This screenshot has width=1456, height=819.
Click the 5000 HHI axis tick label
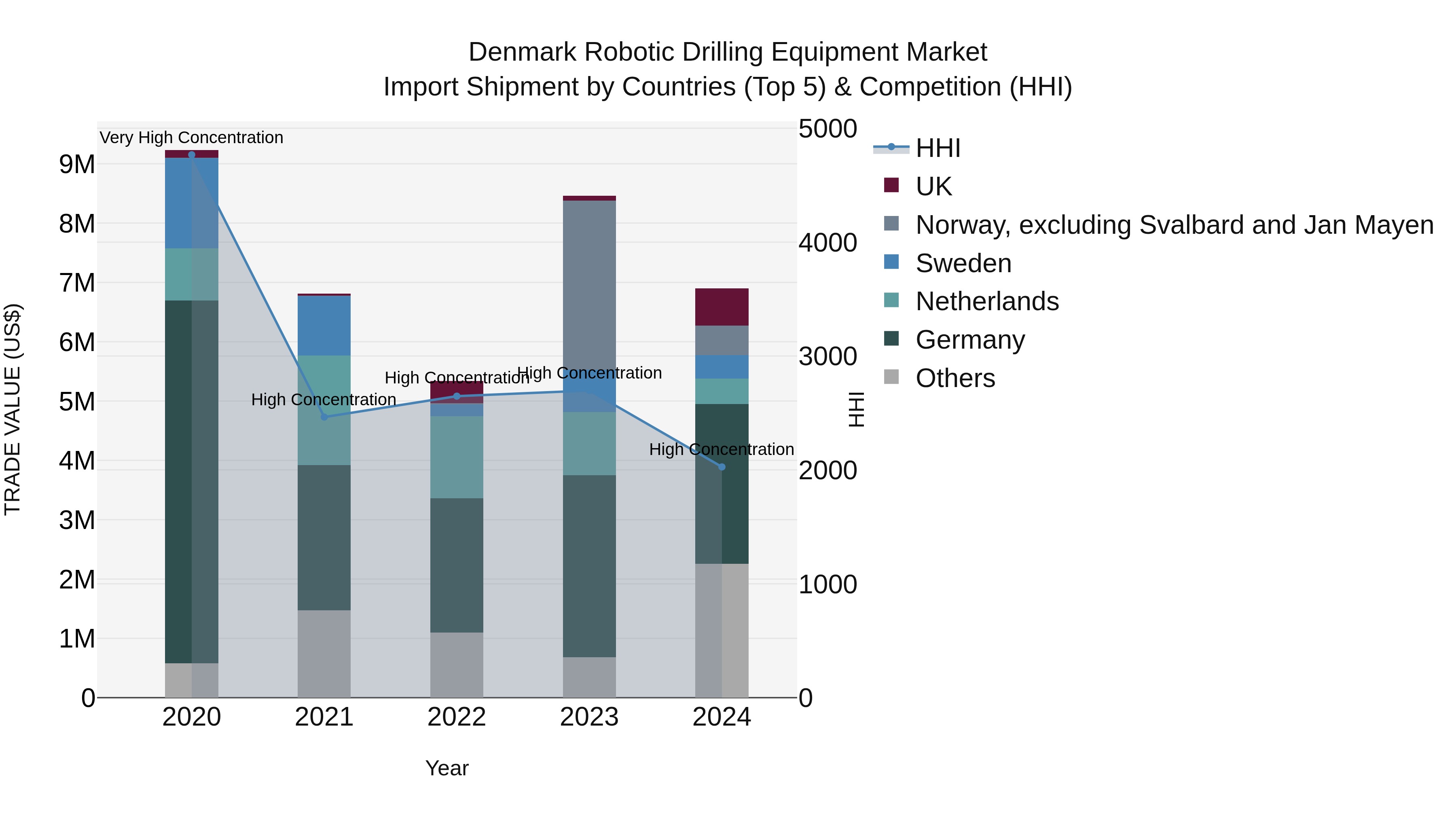point(828,129)
